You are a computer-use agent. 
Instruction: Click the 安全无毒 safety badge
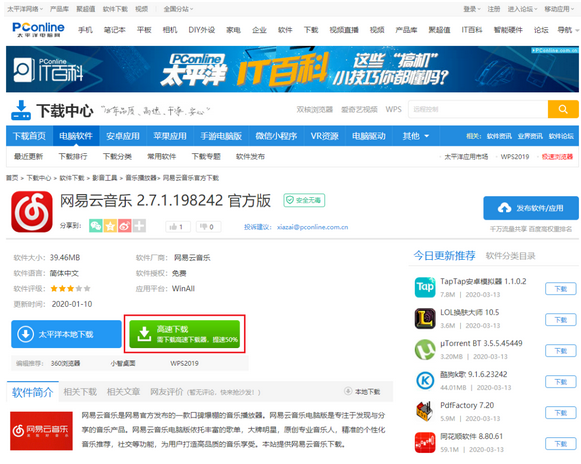[304, 200]
